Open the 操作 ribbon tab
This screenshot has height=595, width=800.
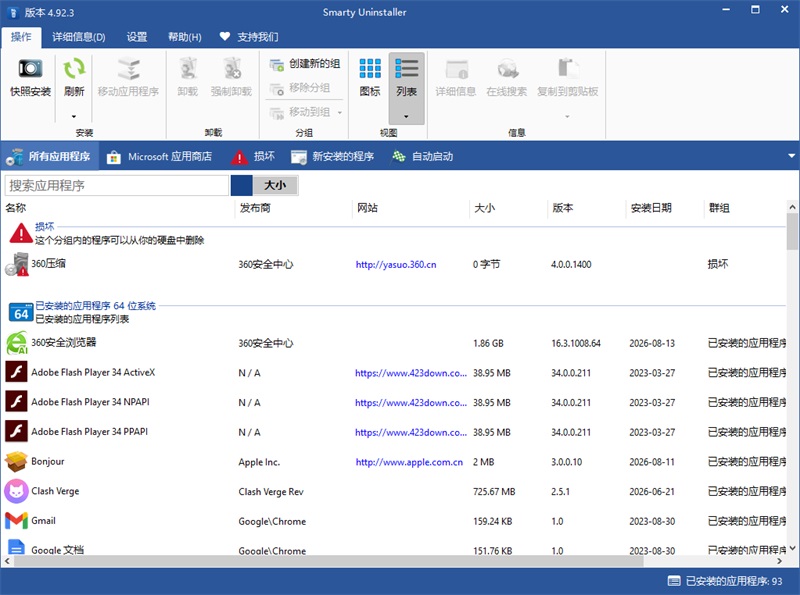coord(21,37)
